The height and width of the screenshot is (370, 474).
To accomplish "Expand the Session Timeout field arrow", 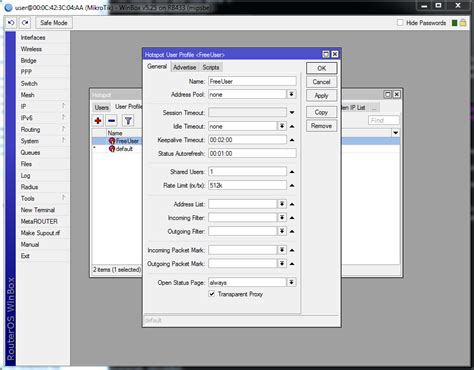I will pyautogui.click(x=292, y=113).
